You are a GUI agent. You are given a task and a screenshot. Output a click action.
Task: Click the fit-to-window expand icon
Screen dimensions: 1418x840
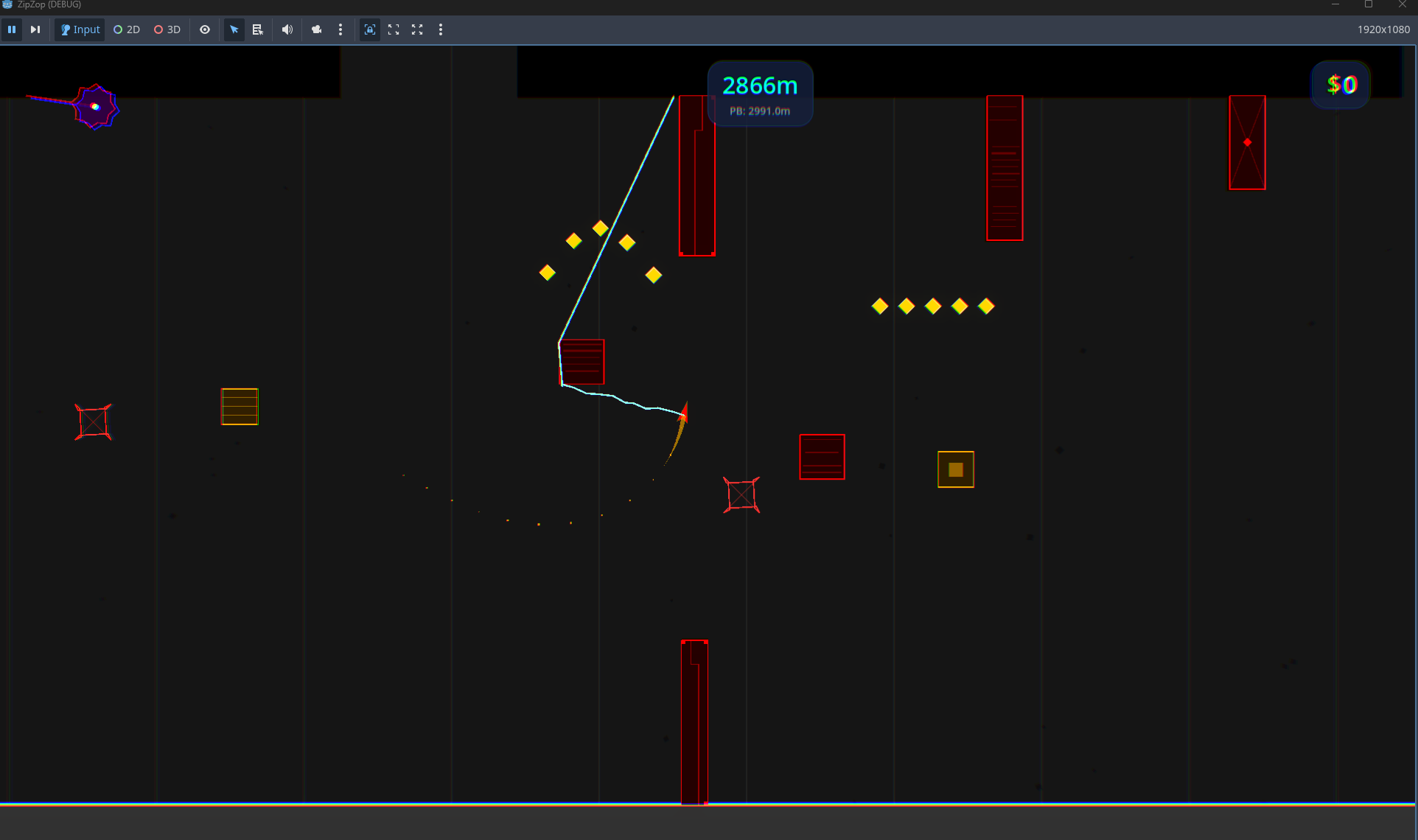394,29
